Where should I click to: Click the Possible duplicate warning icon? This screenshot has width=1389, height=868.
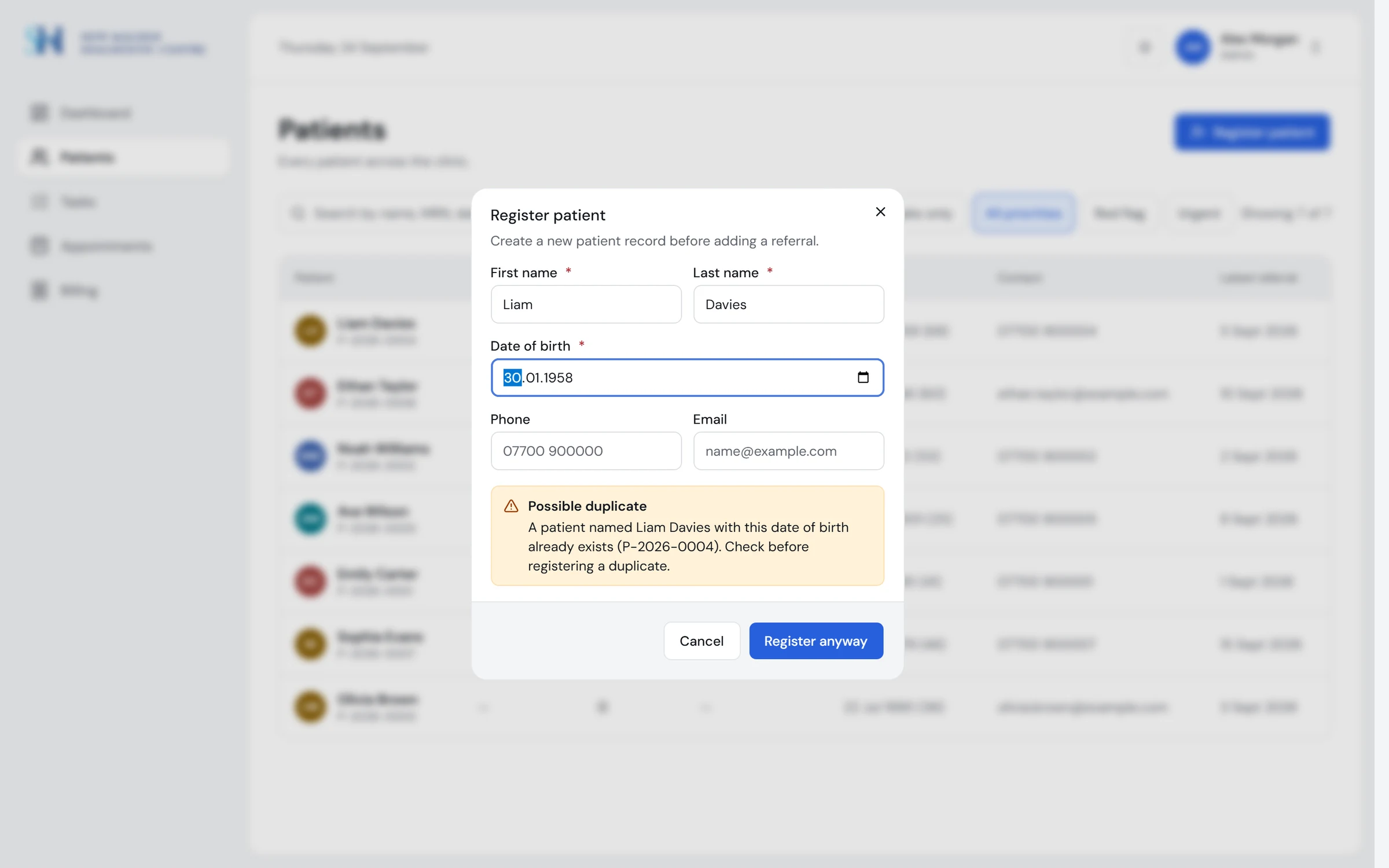(x=511, y=506)
